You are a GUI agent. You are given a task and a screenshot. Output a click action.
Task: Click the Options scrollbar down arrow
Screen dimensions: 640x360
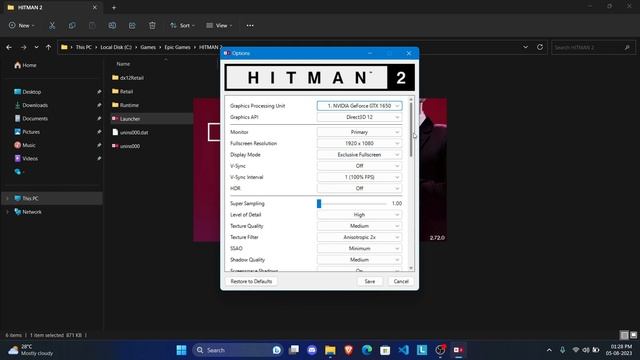(x=411, y=268)
